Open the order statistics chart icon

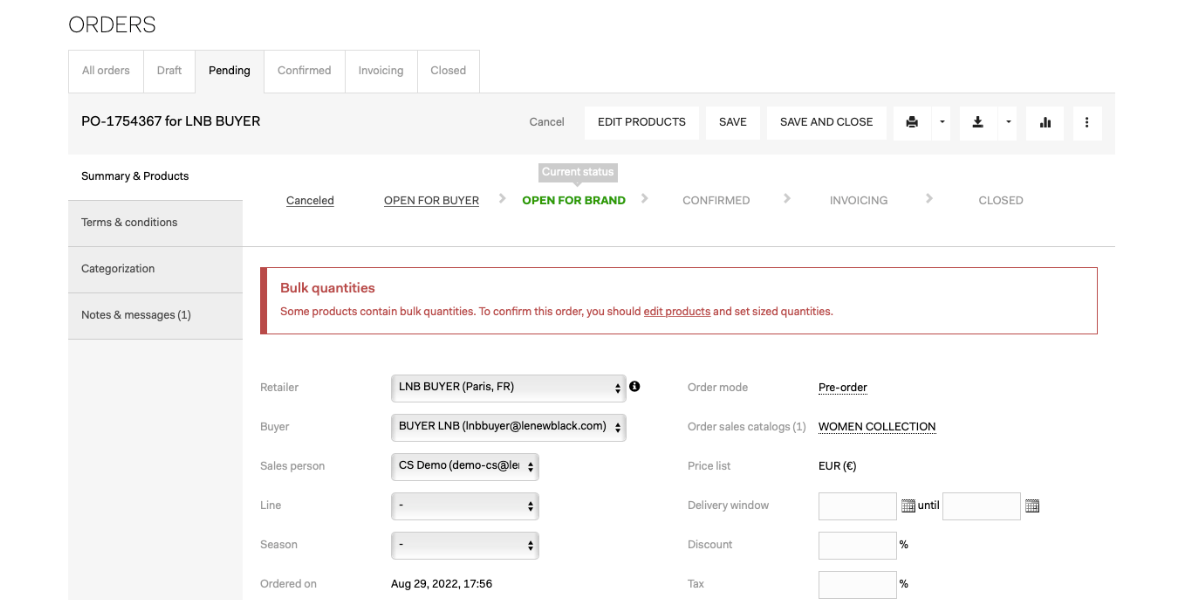coord(1045,122)
